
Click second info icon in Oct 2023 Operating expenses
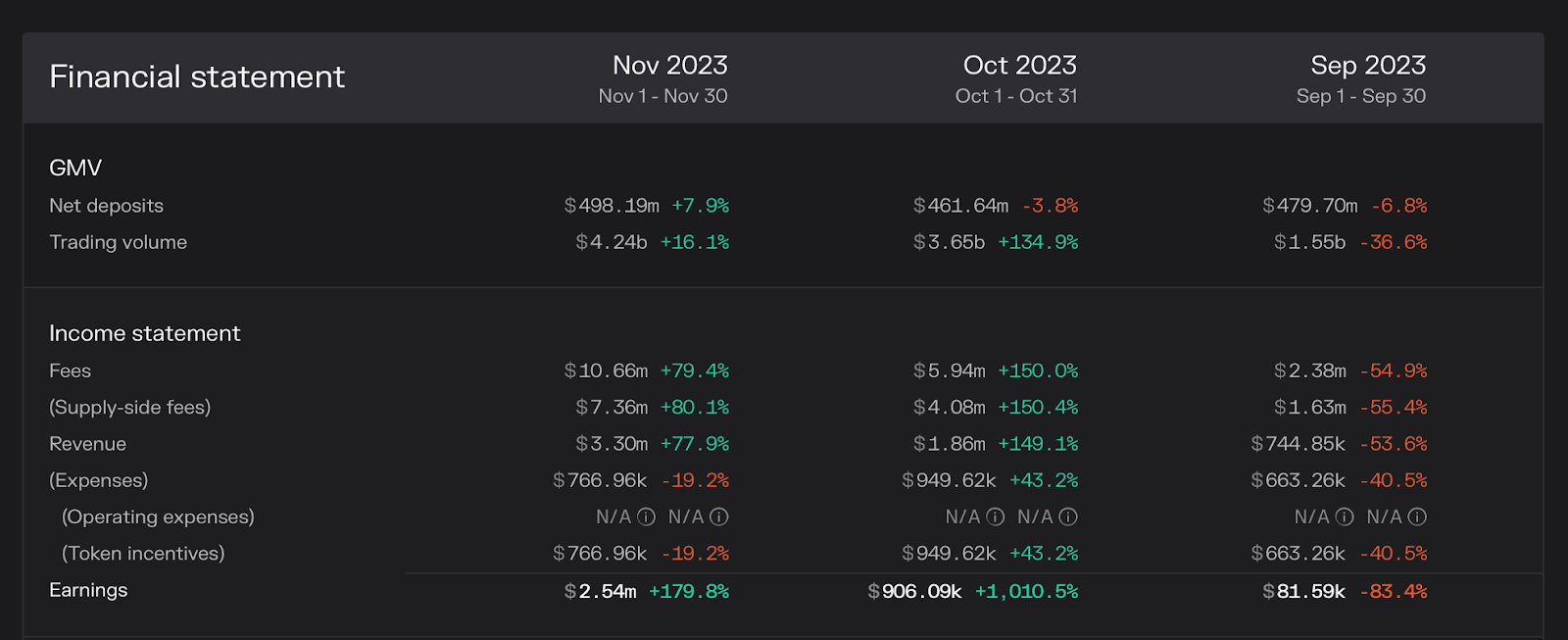(1068, 517)
